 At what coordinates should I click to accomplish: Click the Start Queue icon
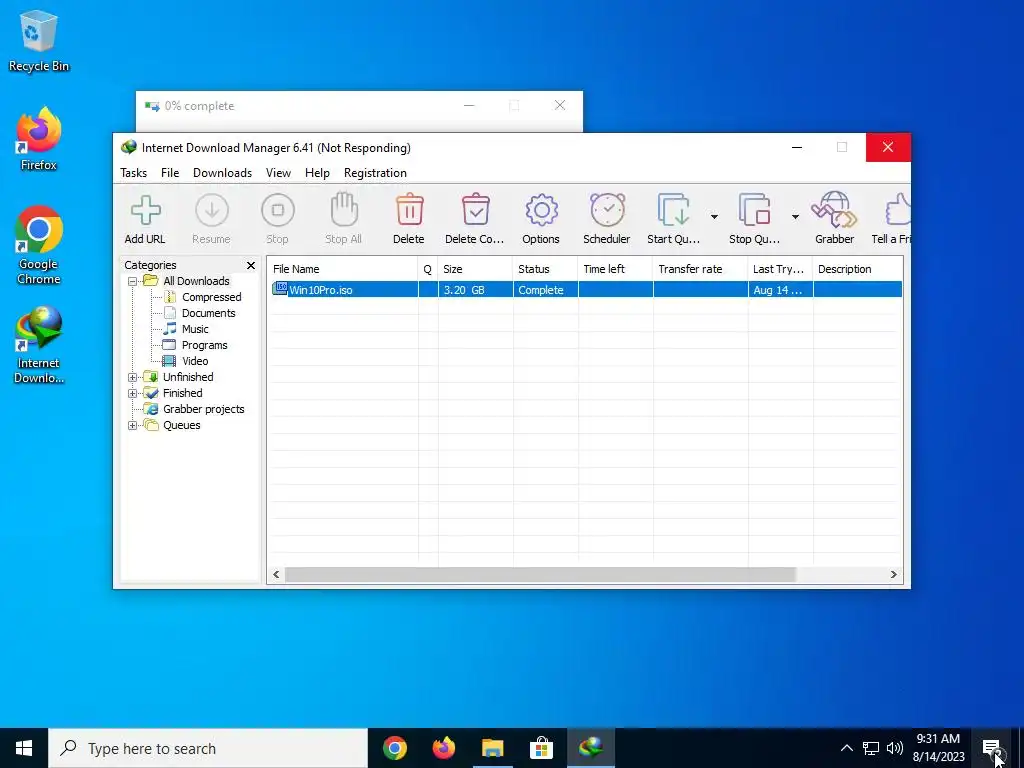[x=673, y=210]
